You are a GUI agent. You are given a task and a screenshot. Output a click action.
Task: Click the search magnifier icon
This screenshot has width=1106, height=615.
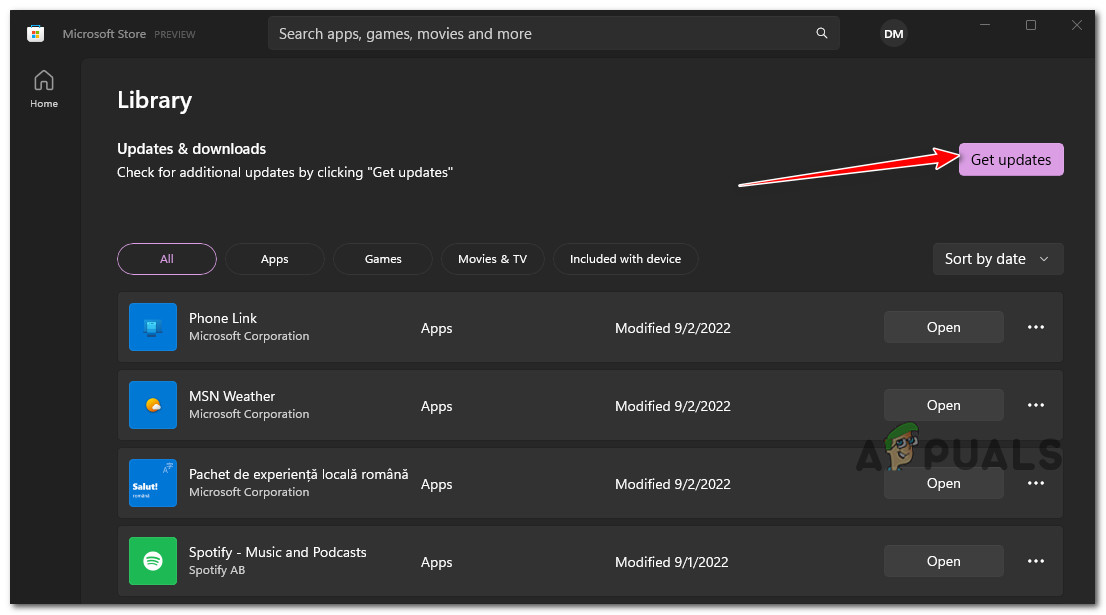tap(822, 34)
